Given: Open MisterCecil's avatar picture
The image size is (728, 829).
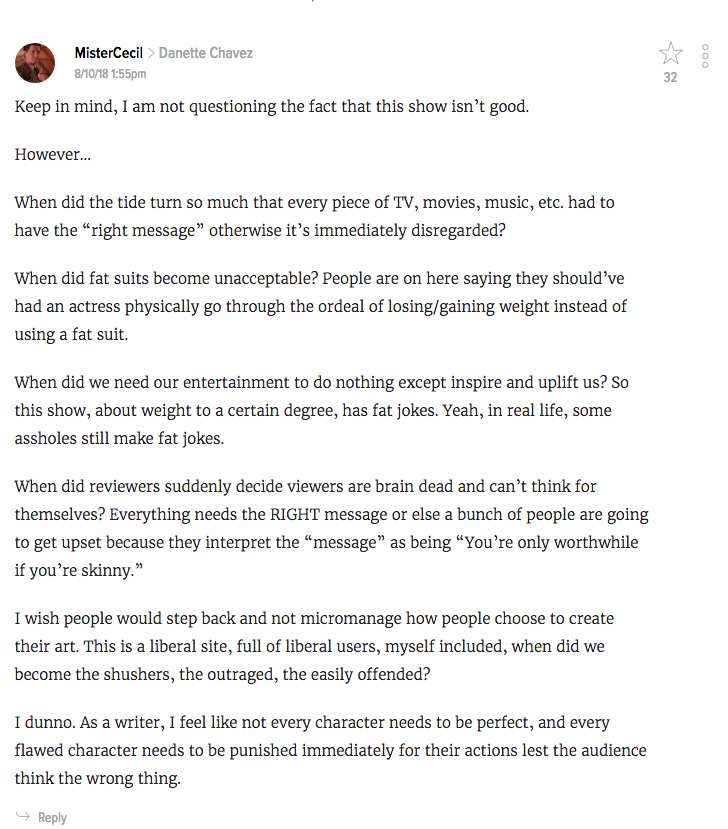Looking at the screenshot, I should coord(35,63).
